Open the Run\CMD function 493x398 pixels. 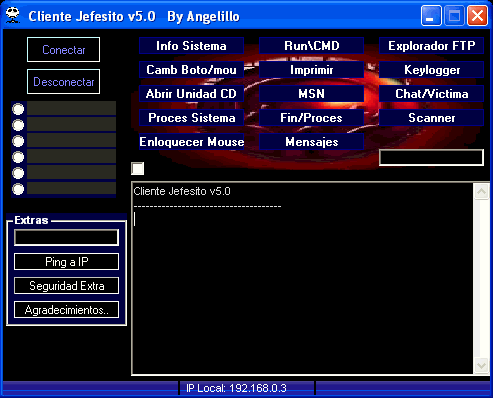(x=311, y=46)
